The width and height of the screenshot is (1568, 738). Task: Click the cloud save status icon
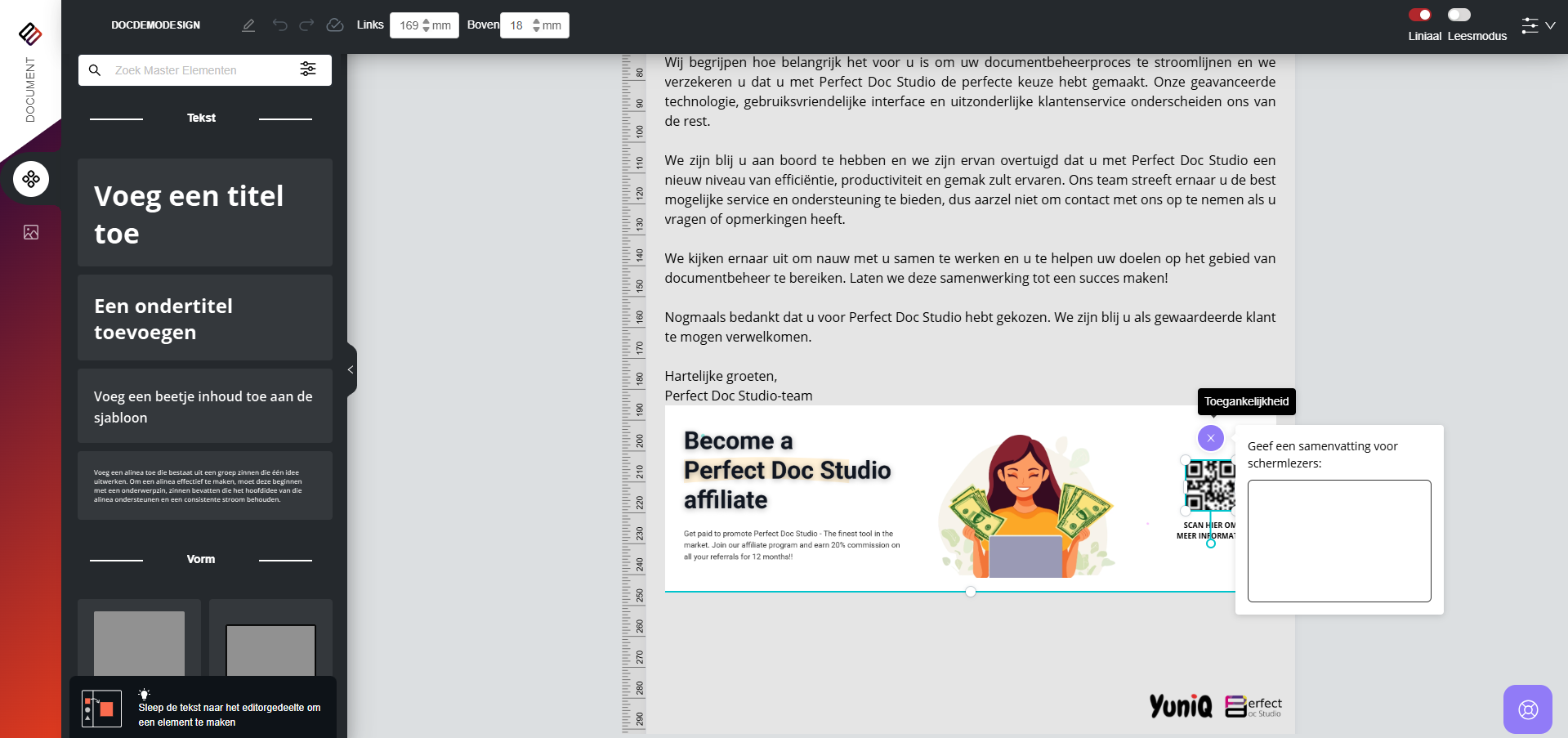pyautogui.click(x=335, y=25)
